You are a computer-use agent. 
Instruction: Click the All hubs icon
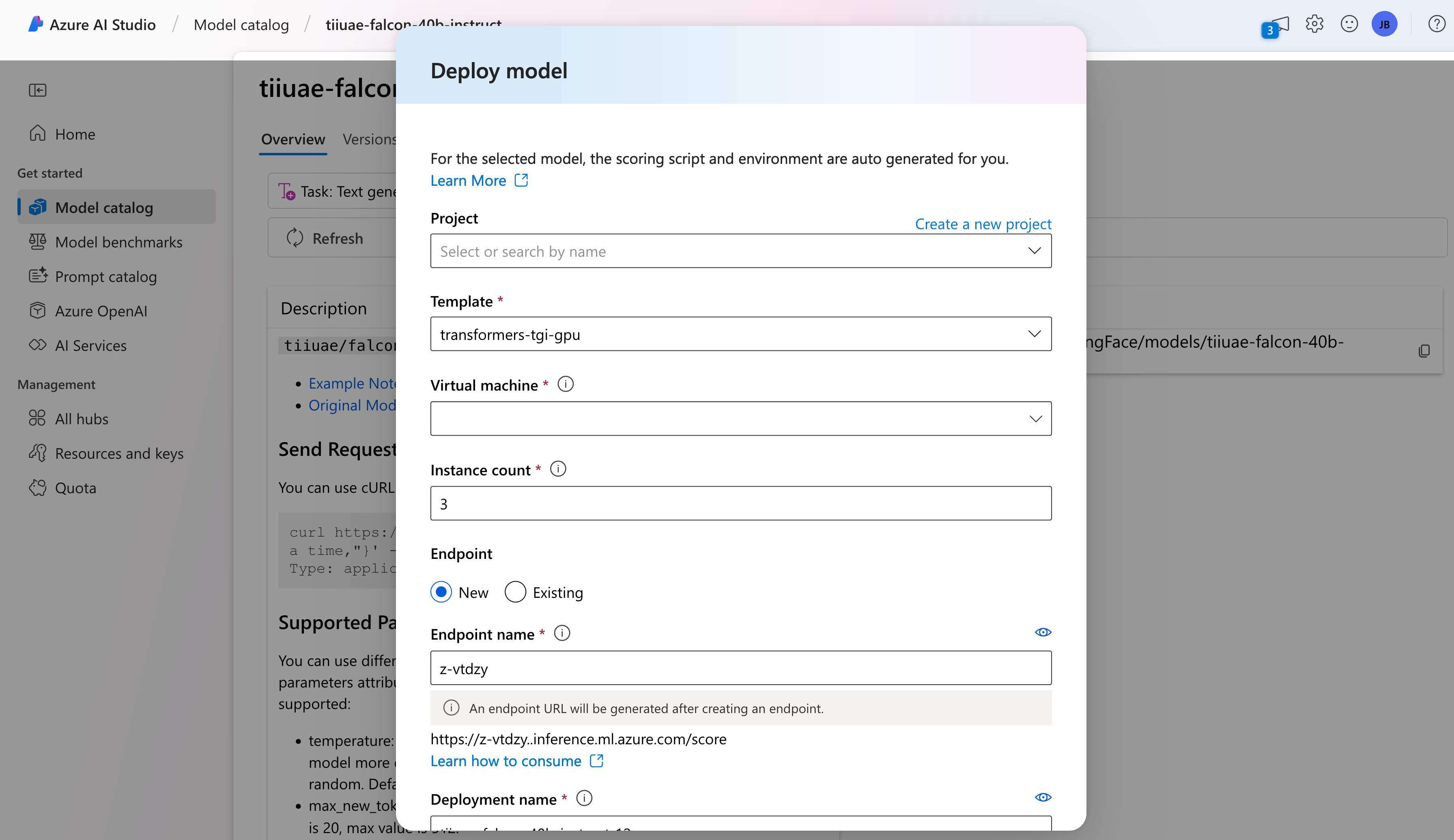(x=37, y=418)
